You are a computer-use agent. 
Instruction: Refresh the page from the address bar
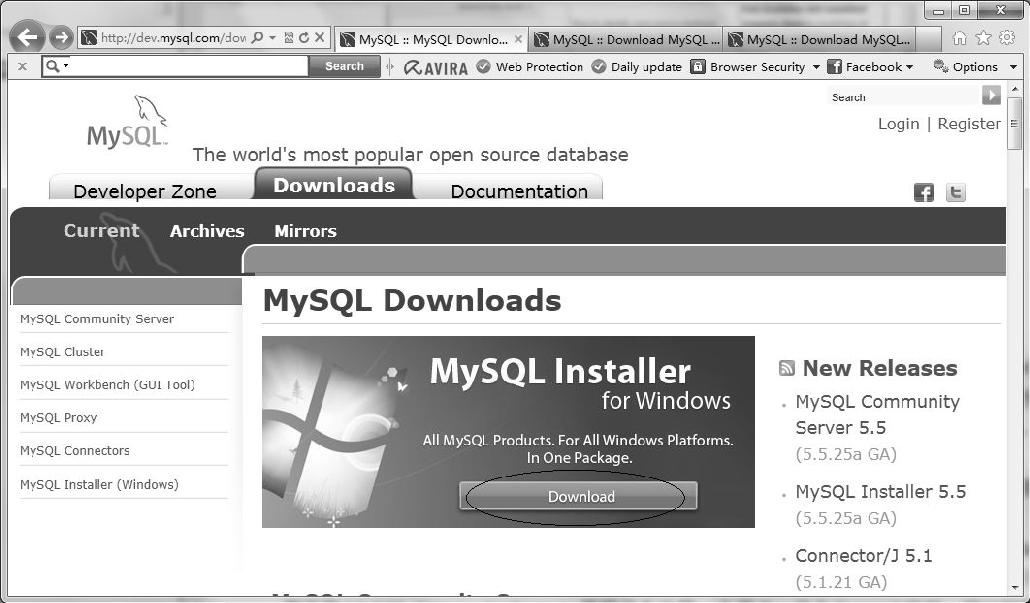pyautogui.click(x=303, y=37)
